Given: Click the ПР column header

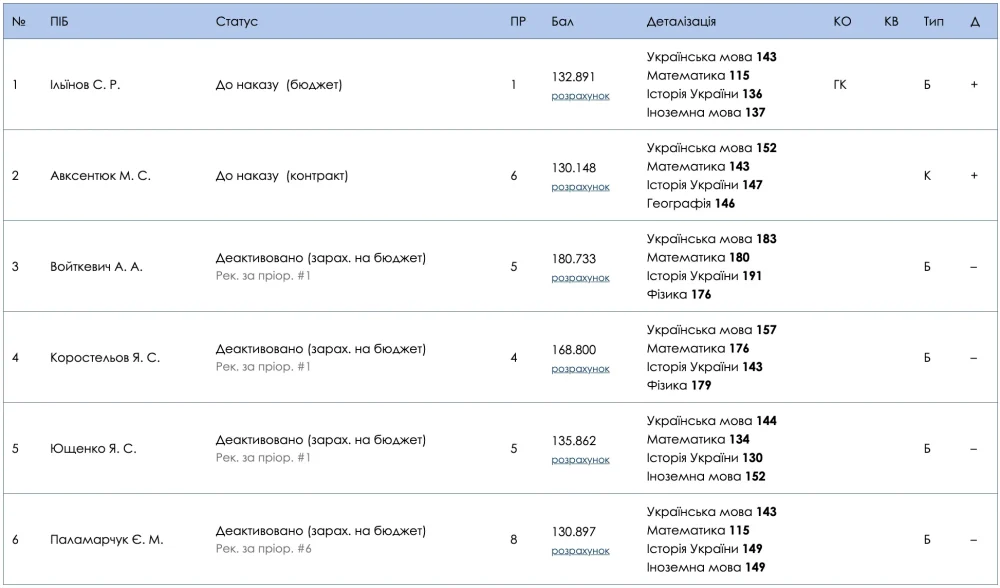Looking at the screenshot, I should coord(518,22).
